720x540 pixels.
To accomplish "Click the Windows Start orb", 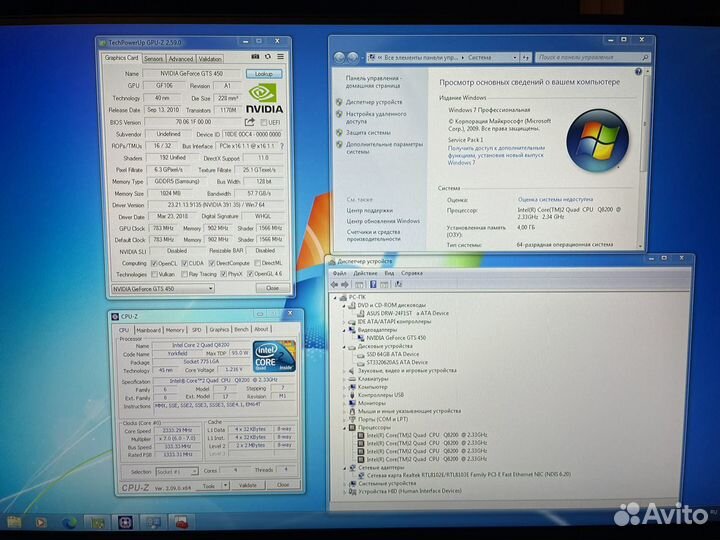I will (x=14, y=521).
